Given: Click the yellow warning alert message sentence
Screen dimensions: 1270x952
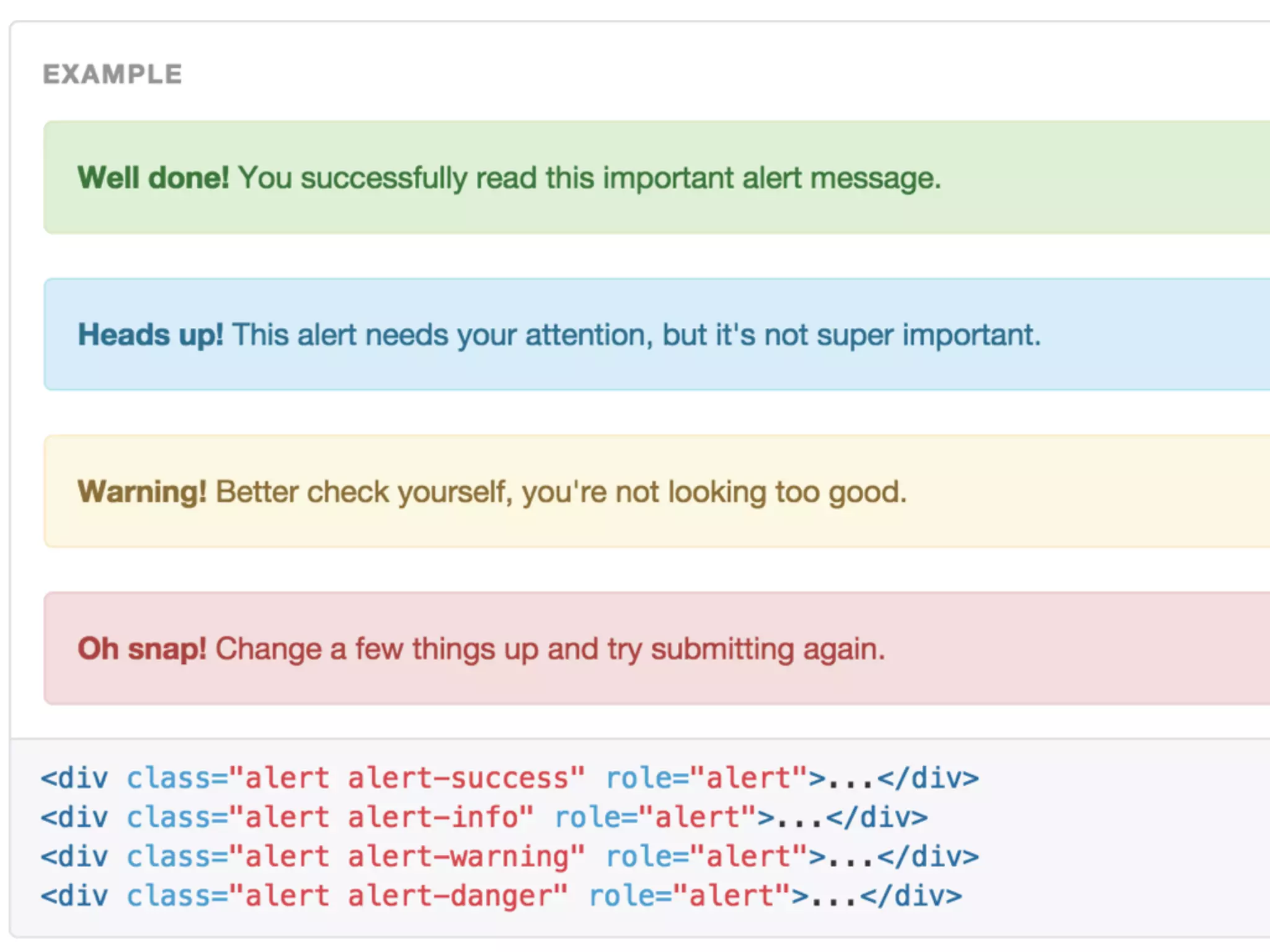Looking at the screenshot, I should (x=561, y=492).
